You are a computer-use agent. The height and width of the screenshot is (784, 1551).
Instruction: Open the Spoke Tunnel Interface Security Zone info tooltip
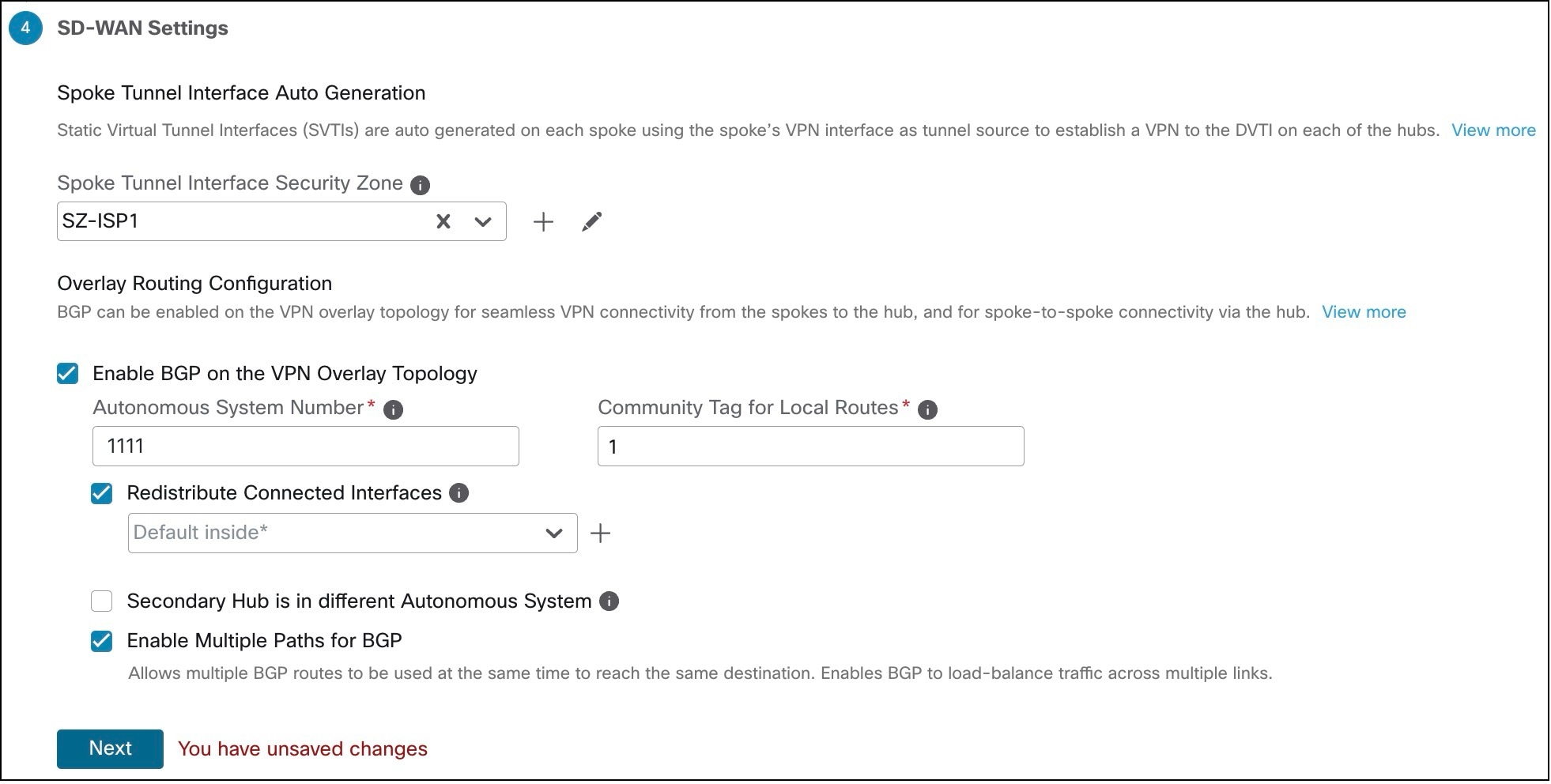(x=421, y=184)
